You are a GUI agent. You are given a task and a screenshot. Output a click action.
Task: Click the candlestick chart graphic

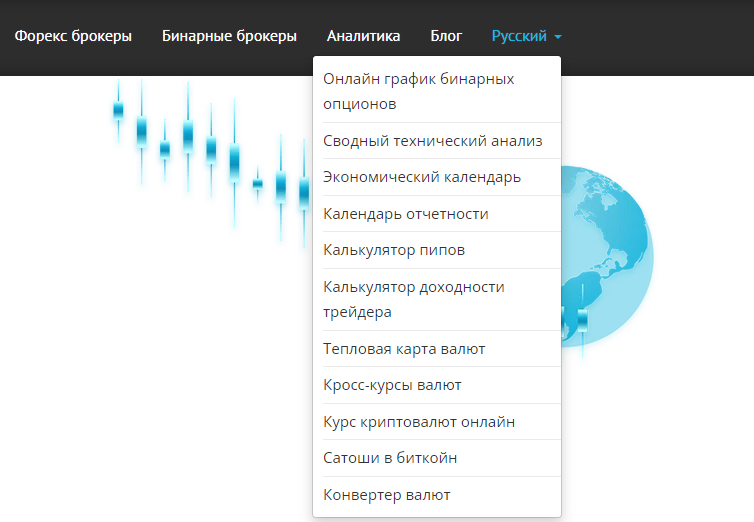tap(212, 161)
